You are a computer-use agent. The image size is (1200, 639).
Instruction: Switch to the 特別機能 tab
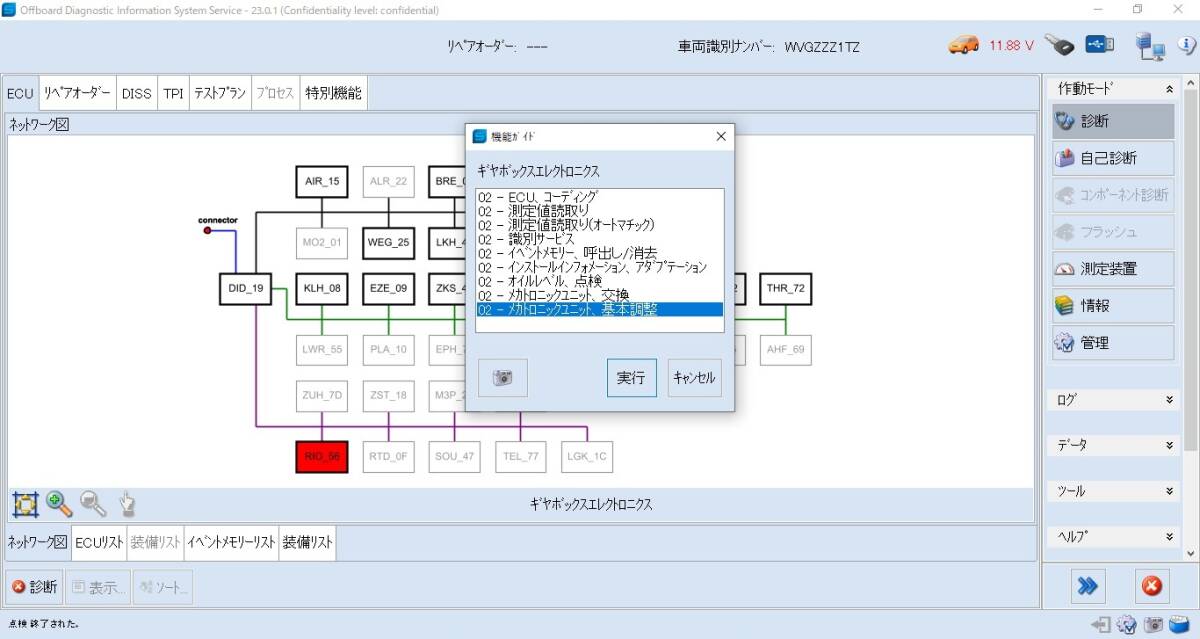334,93
